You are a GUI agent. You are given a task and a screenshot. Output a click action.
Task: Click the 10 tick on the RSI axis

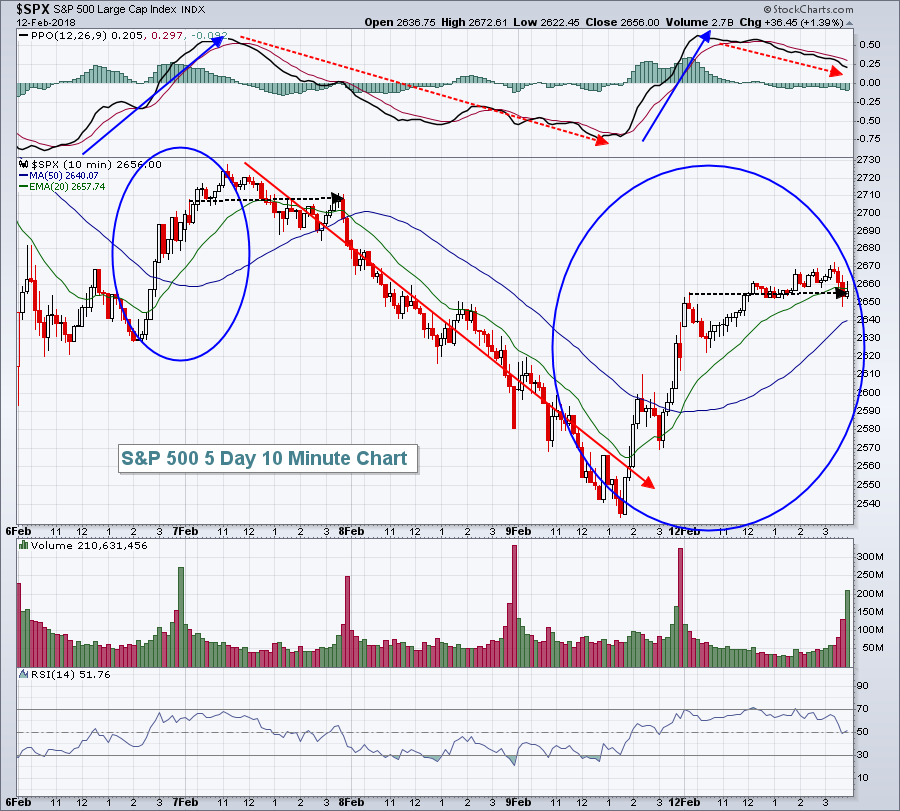tap(863, 778)
